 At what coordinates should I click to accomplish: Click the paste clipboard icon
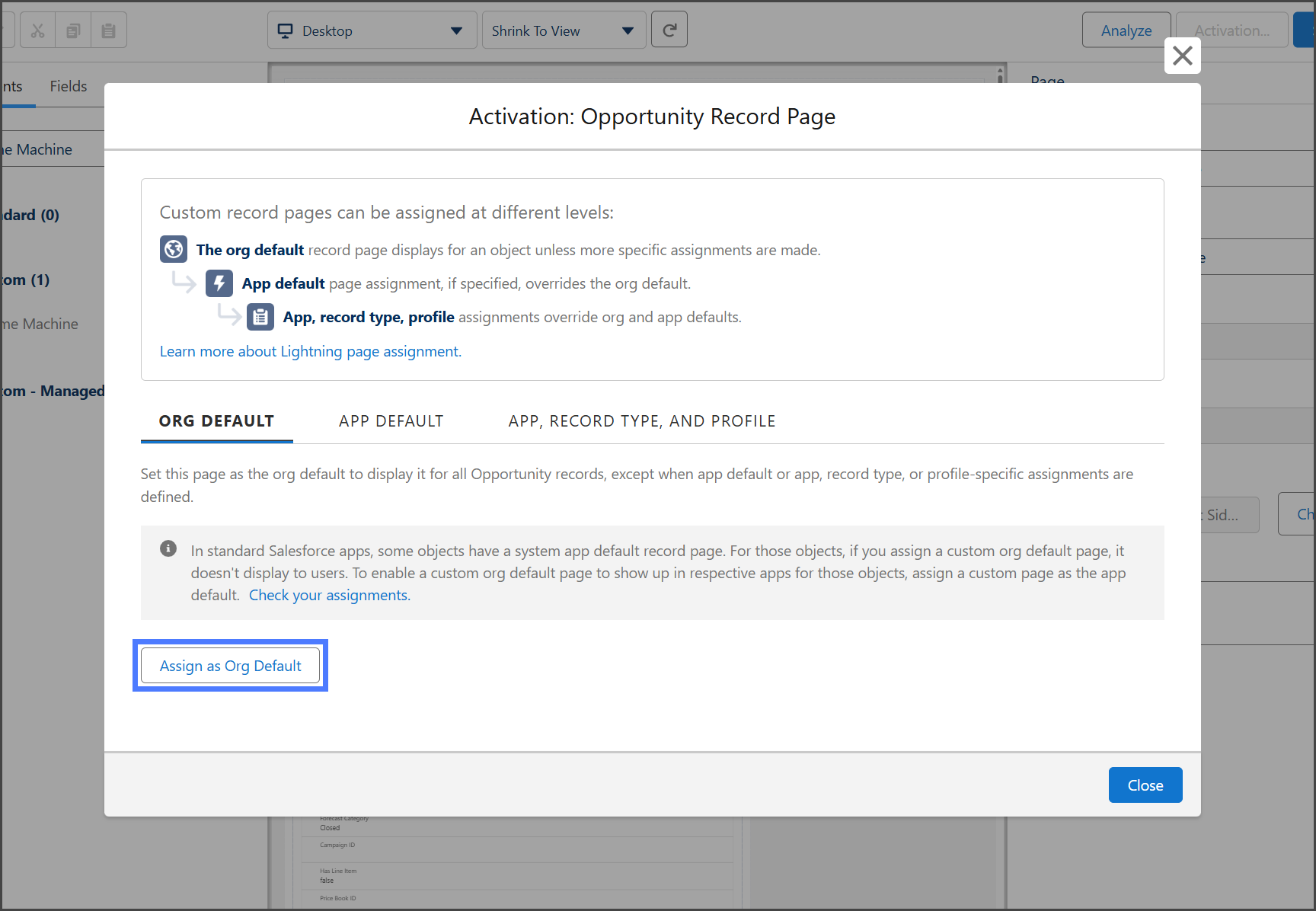pyautogui.click(x=109, y=30)
